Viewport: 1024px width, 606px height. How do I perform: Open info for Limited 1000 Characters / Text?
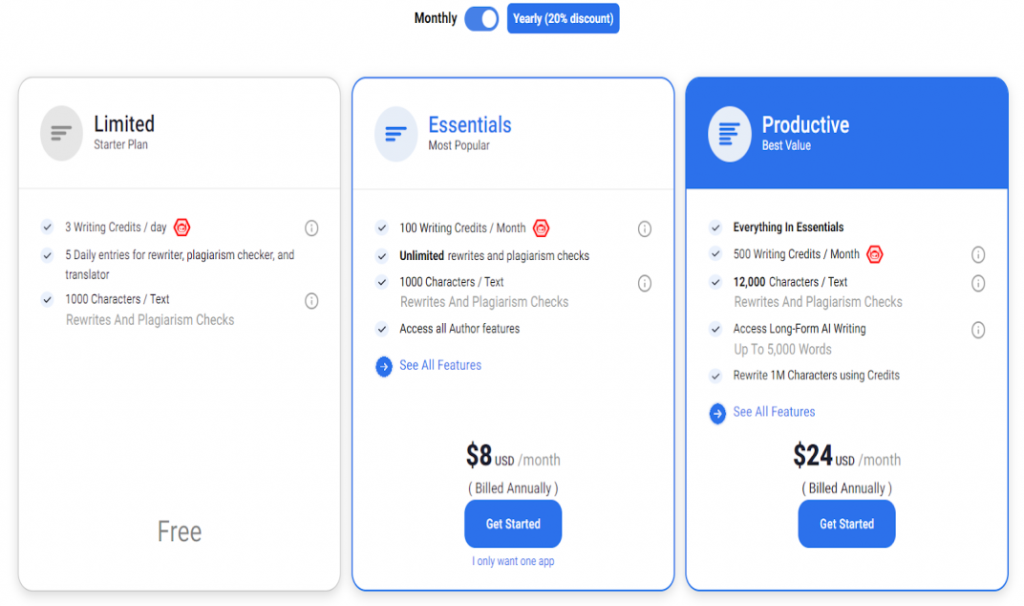point(312,300)
